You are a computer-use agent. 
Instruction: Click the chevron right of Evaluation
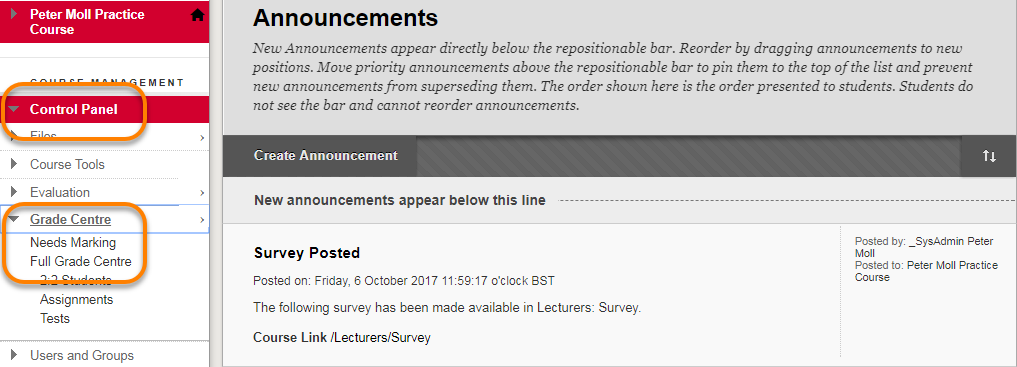click(202, 193)
